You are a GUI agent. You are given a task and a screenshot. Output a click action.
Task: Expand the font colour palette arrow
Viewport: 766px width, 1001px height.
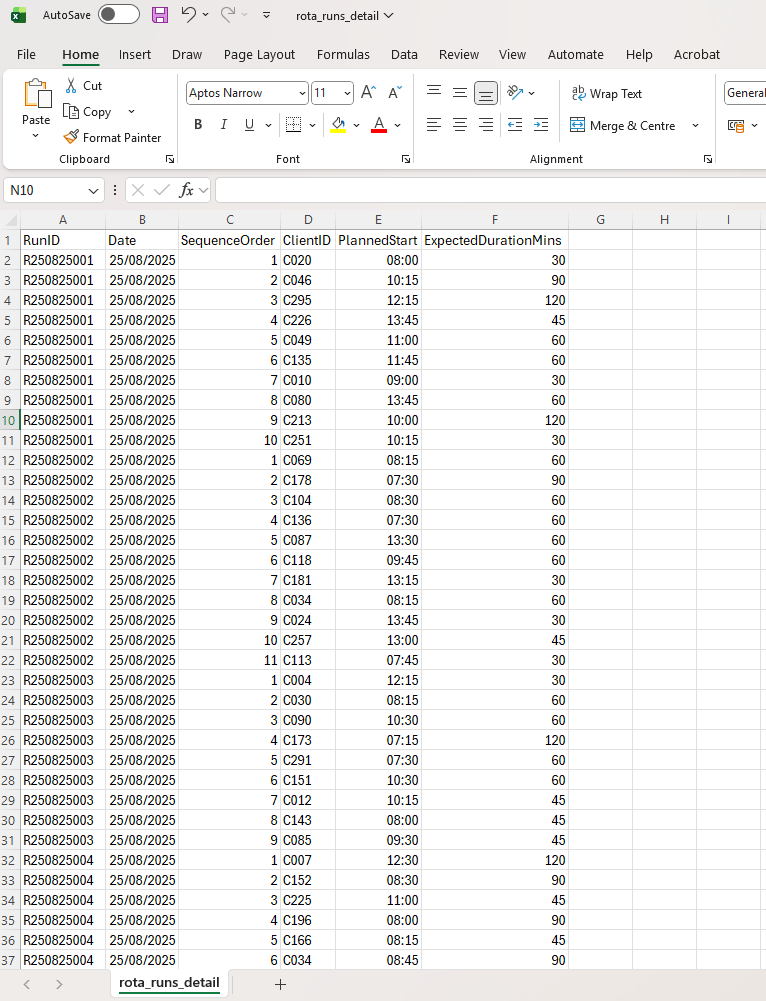[x=397, y=125]
